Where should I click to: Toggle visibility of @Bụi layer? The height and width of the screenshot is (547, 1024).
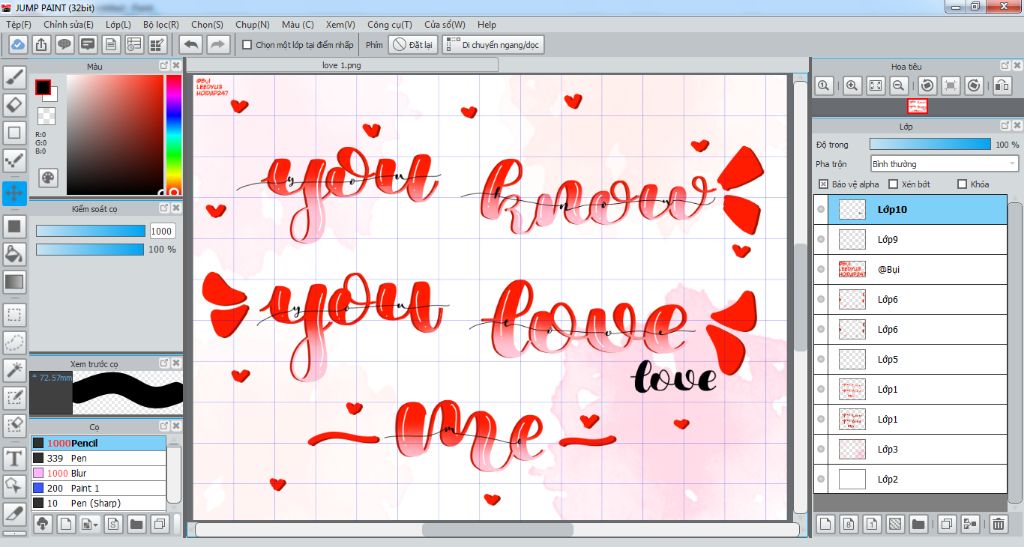click(821, 270)
